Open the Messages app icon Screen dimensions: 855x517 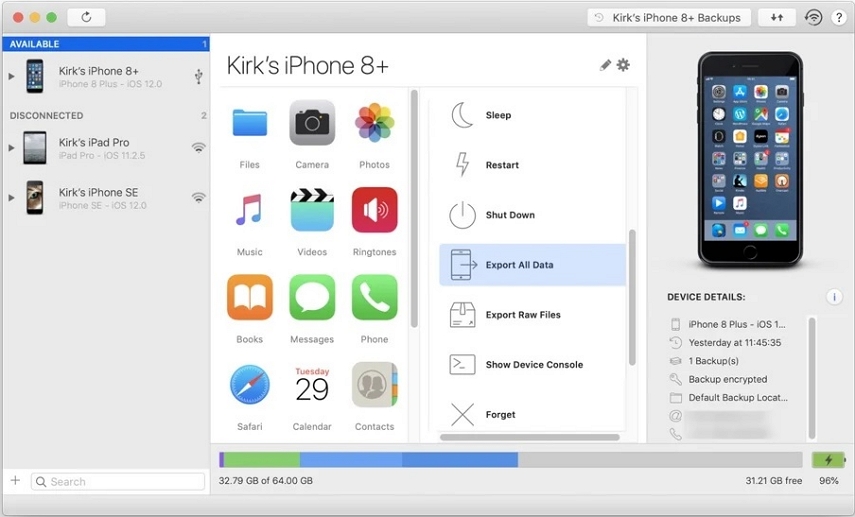point(312,297)
